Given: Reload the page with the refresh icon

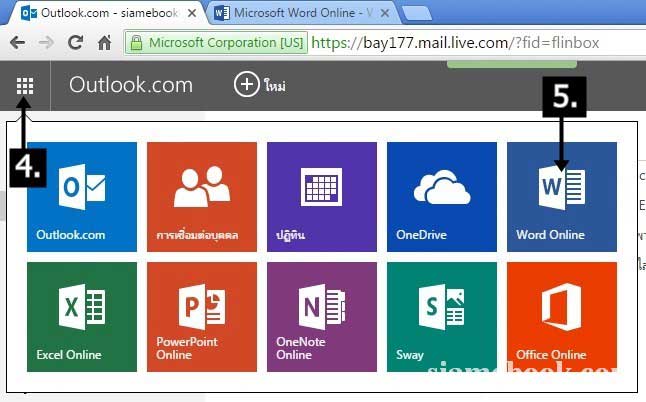Looking at the screenshot, I should point(75,42).
